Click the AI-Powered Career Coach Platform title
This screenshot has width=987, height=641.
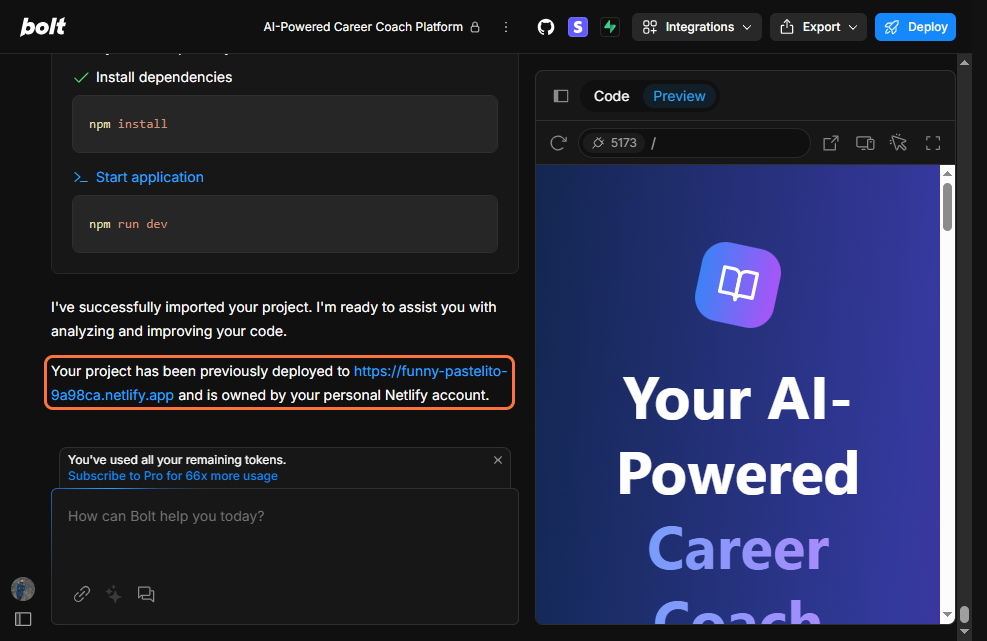coord(363,27)
